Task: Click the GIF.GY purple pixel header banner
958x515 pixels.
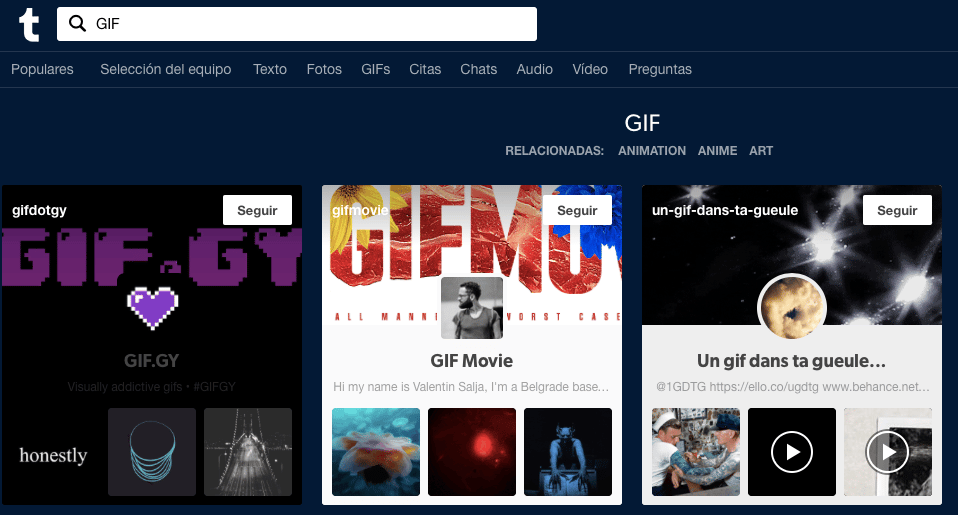Action: point(152,257)
